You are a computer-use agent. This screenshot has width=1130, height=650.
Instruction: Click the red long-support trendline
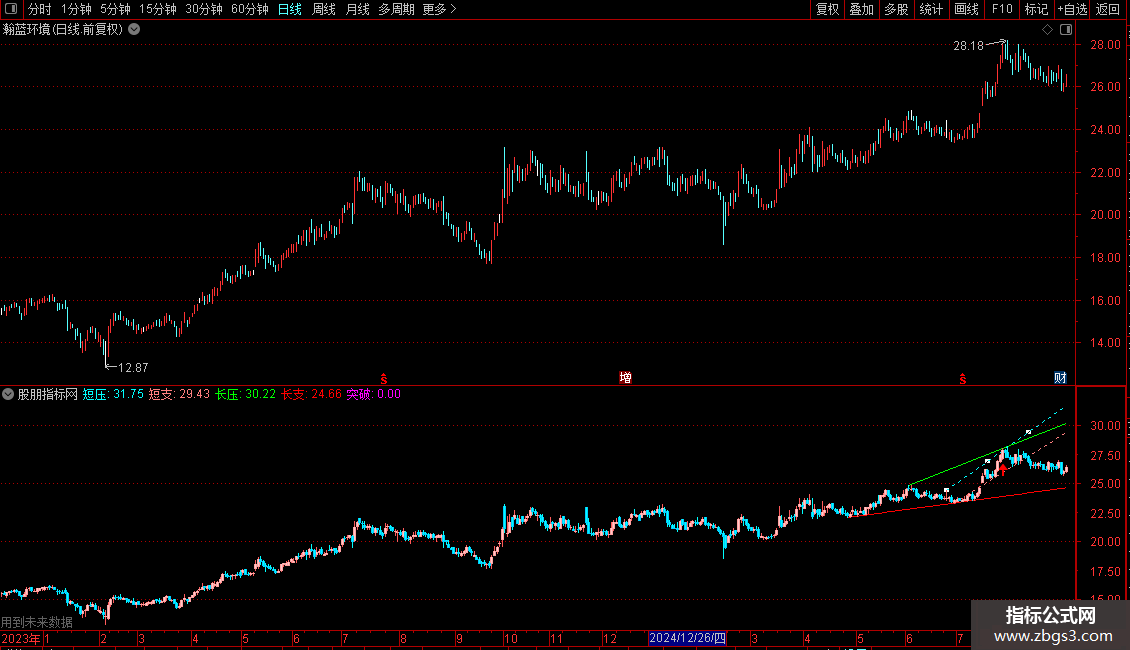tap(958, 502)
